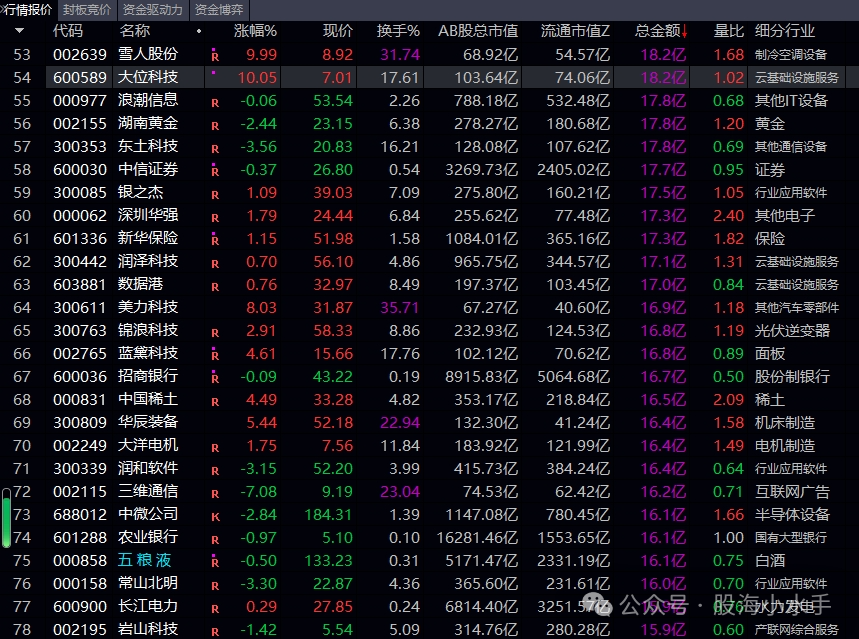Click the R flag icon of 大洋电机
Screen dimensions: 859x639
click(x=215, y=448)
